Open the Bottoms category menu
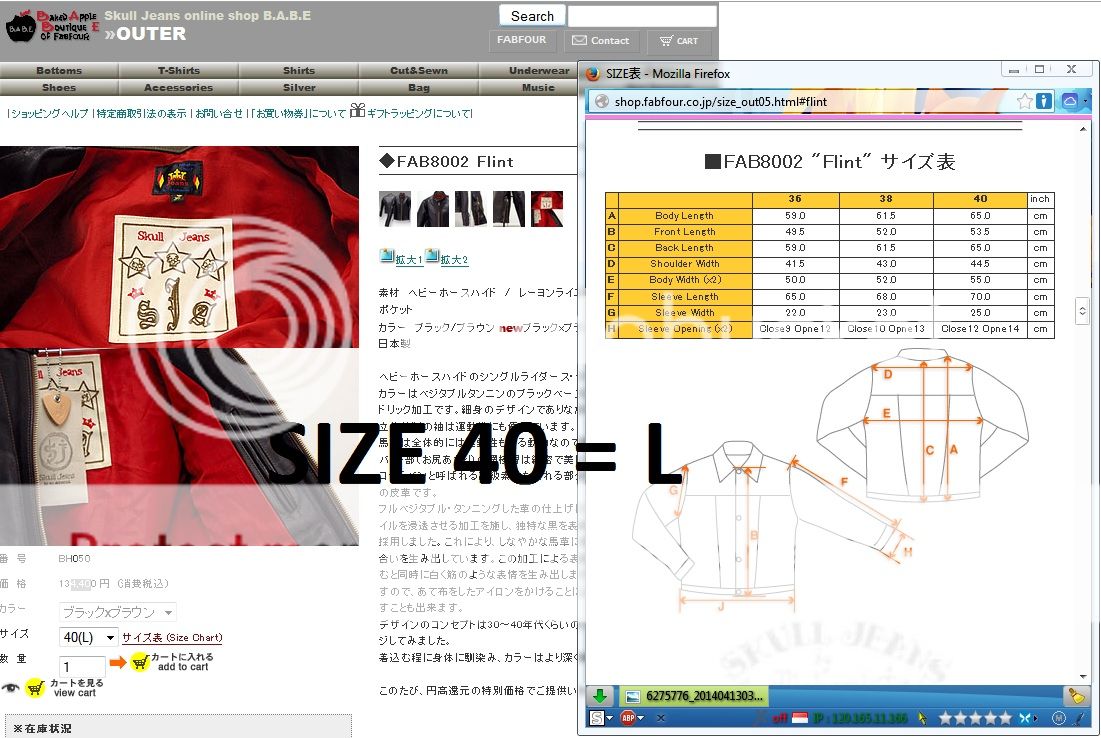 [59, 70]
